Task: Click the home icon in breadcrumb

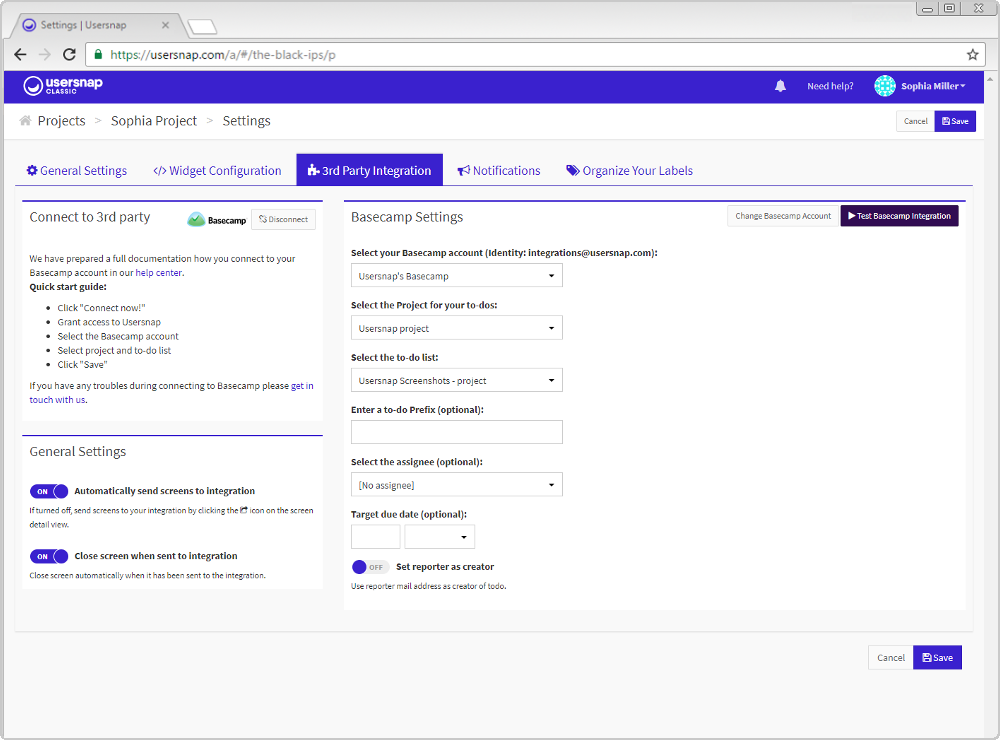Action: (x=26, y=121)
